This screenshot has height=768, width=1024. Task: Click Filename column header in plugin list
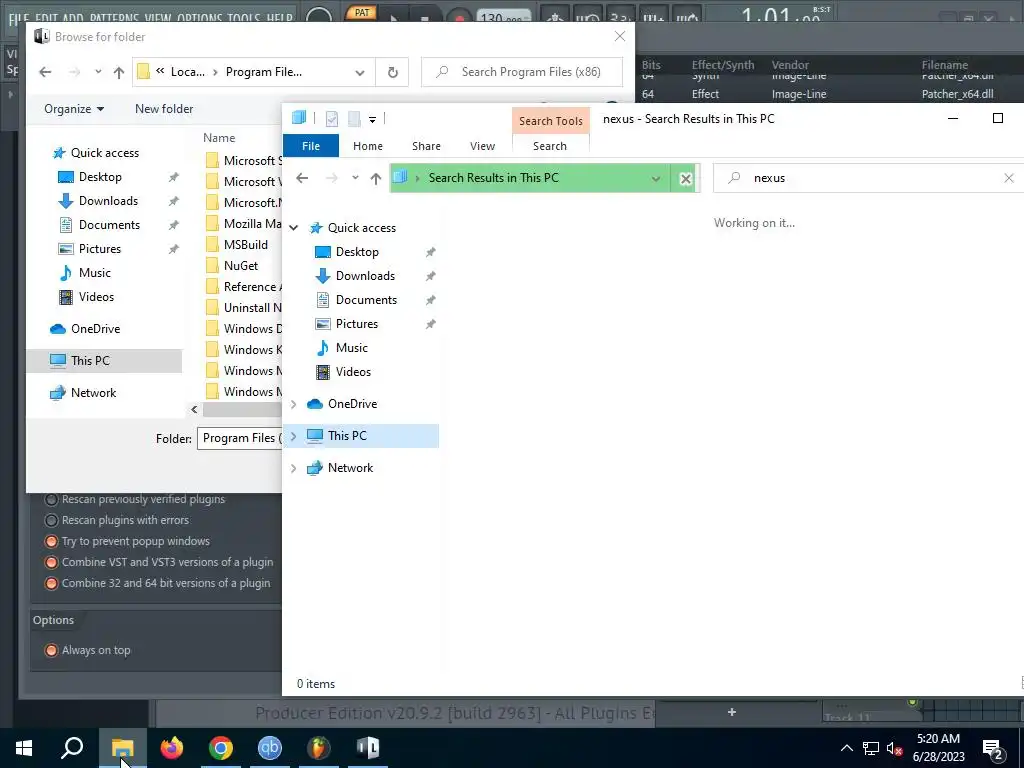click(x=944, y=65)
